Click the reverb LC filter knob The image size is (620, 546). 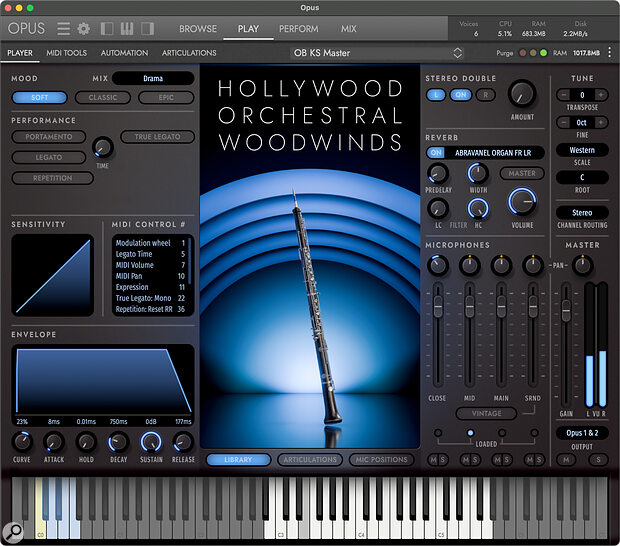pos(438,208)
